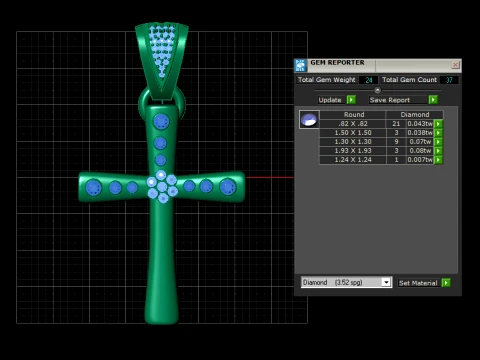This screenshot has width=480, height=360.
Task: Select the center gem of the flower cluster
Action: tap(162, 187)
